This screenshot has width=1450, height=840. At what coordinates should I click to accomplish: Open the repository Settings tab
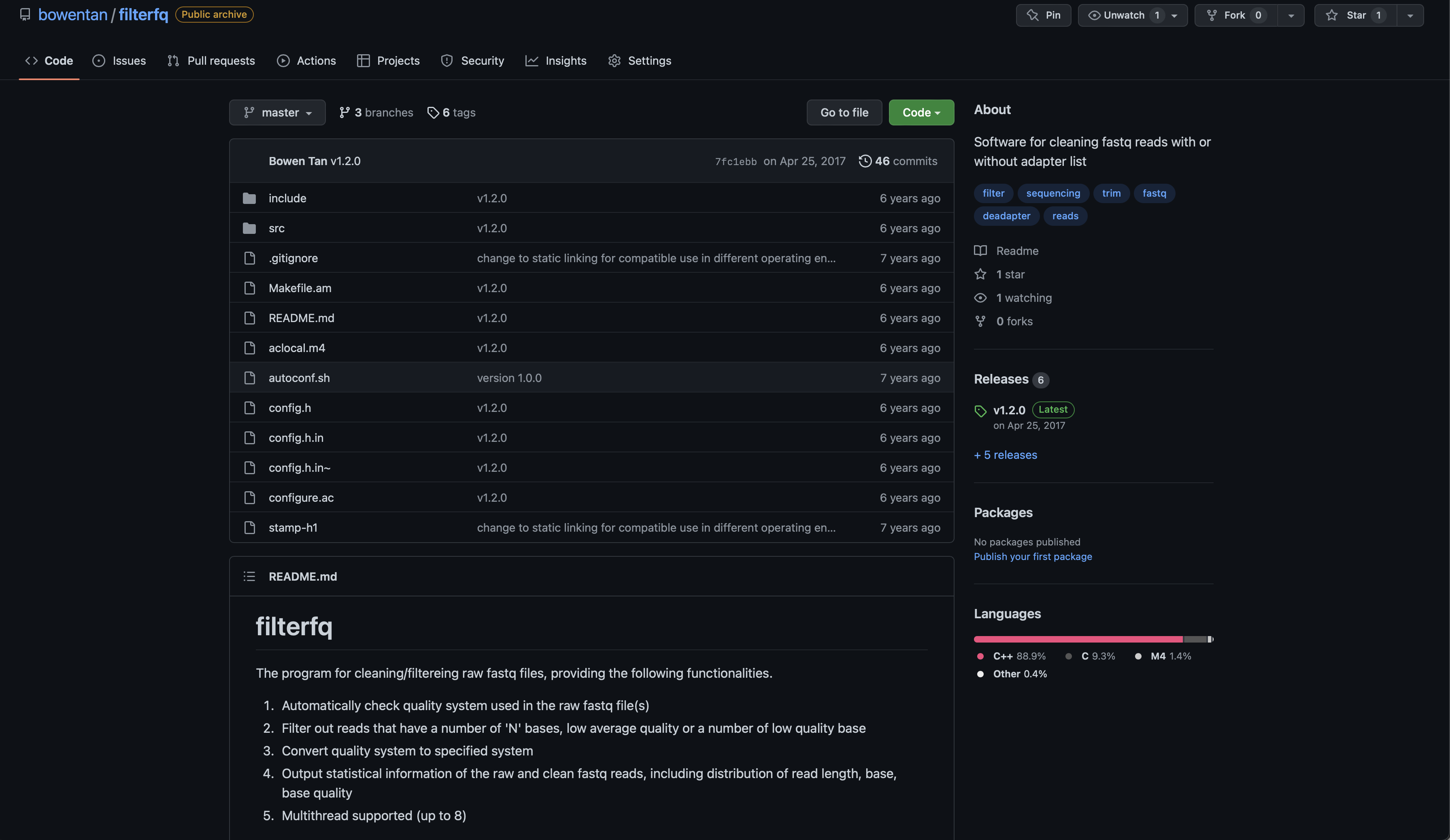pos(639,61)
